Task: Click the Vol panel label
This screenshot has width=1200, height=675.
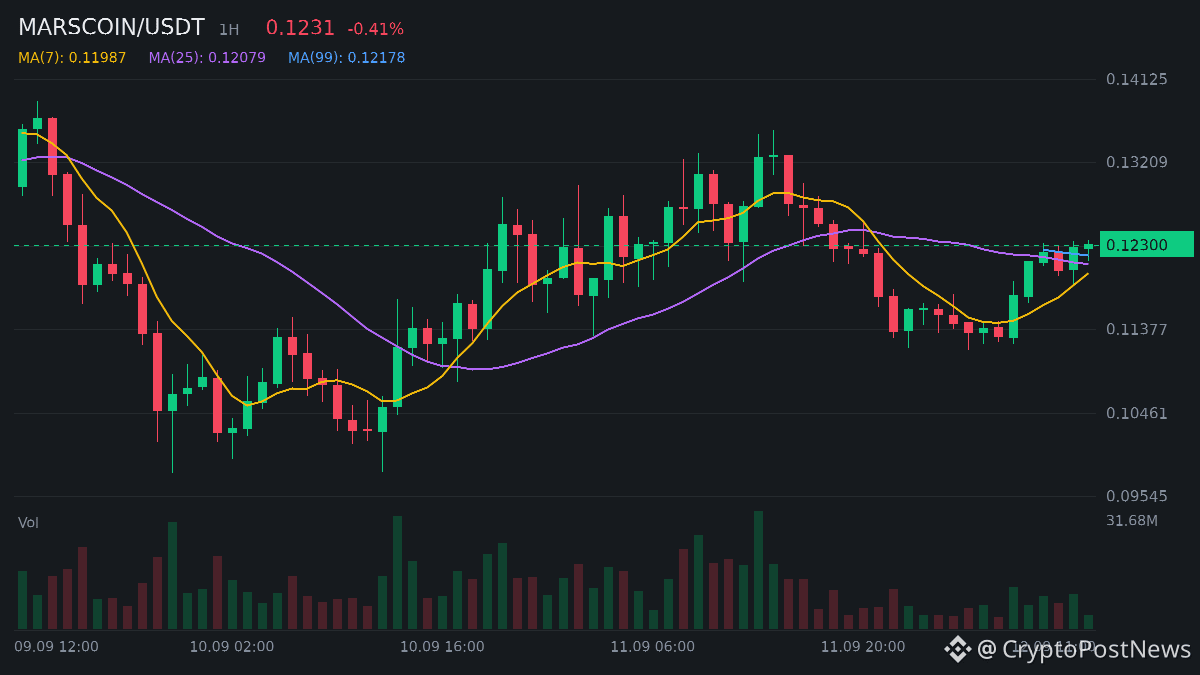Action: (x=28, y=522)
